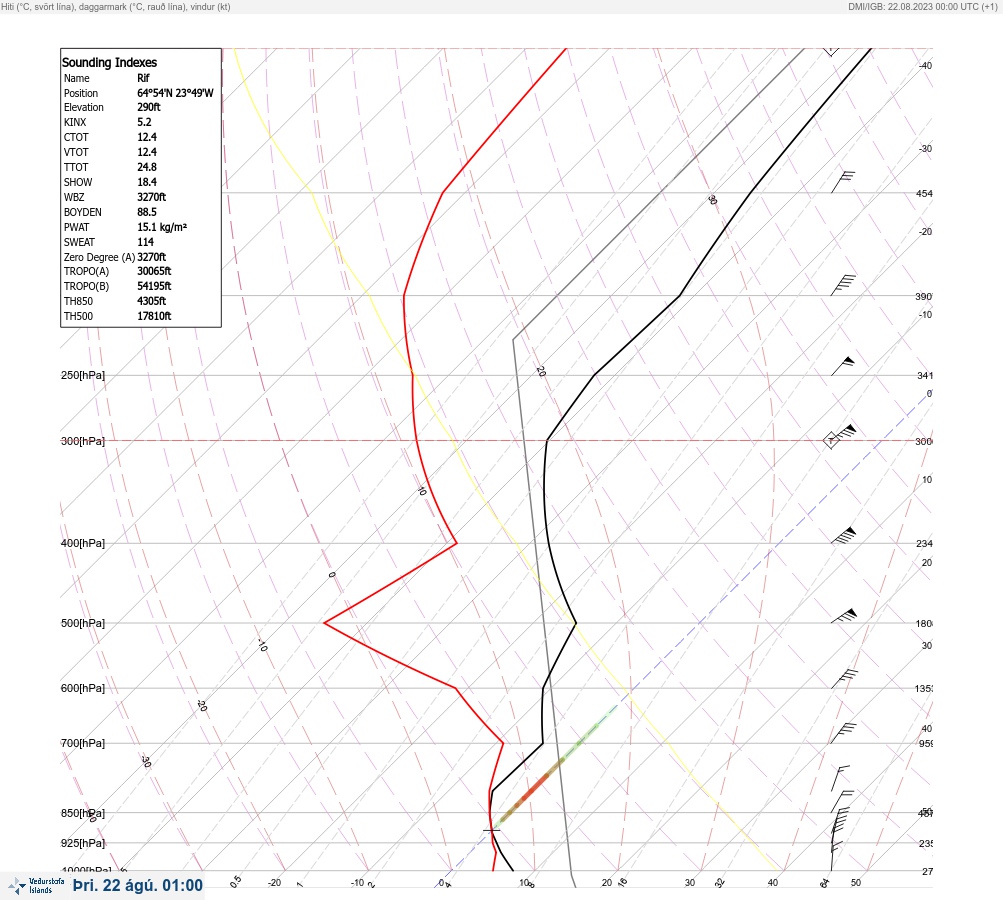
Task: Click the '500[hPa]' pressure label
Action: click(x=83, y=623)
